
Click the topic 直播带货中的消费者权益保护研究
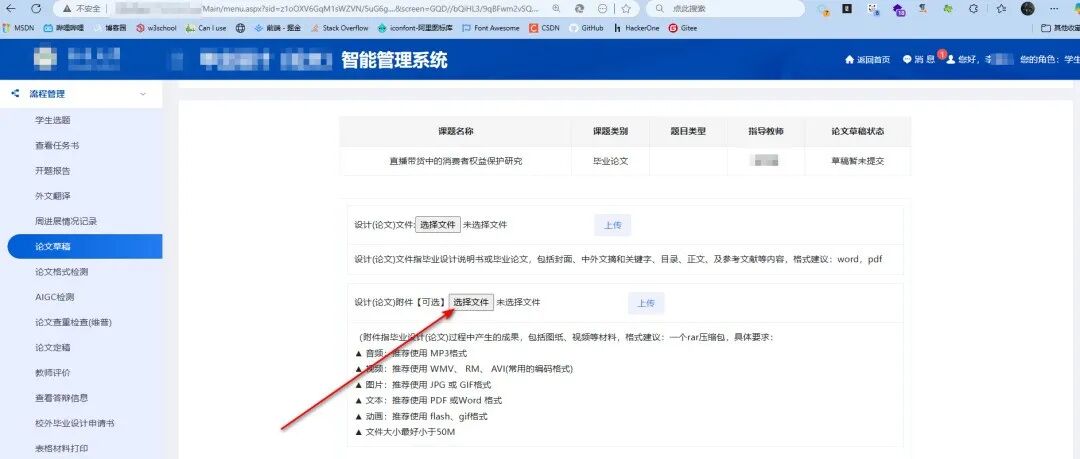click(x=456, y=161)
